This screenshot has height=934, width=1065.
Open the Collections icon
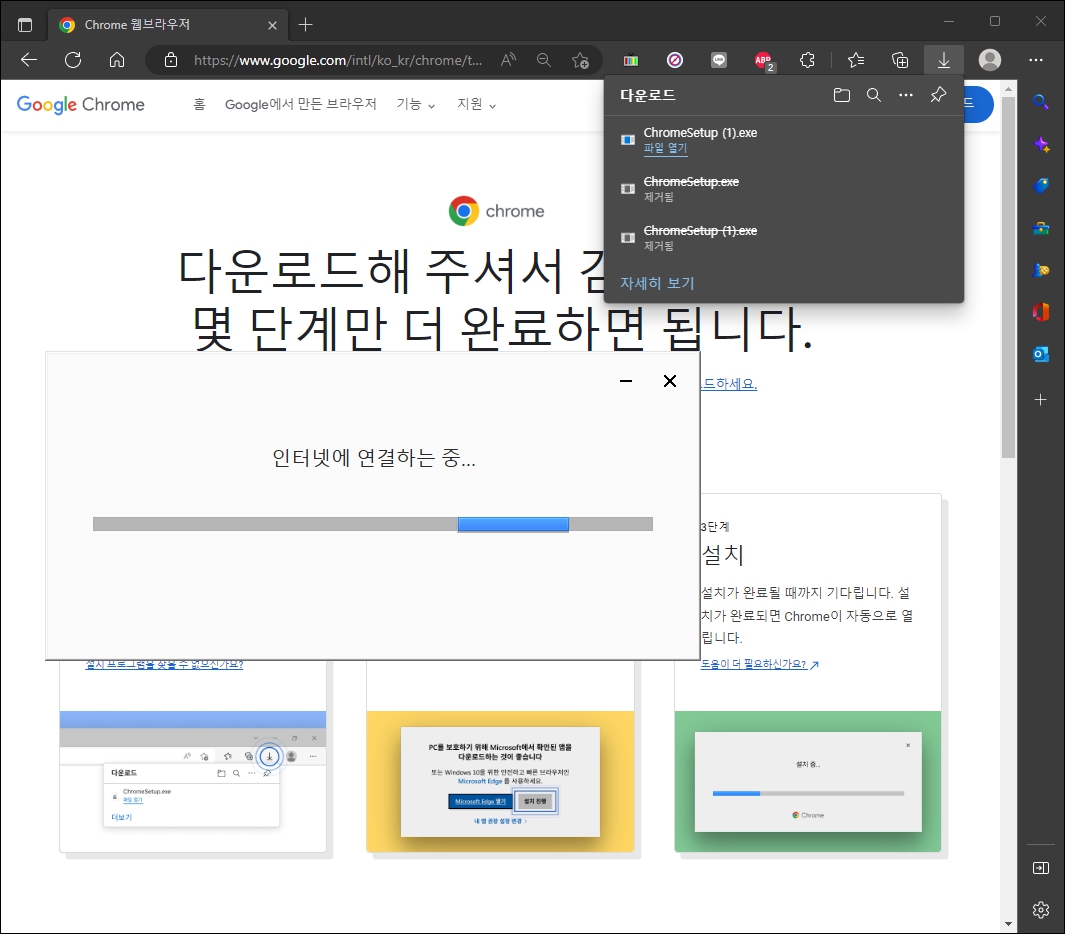(x=900, y=60)
